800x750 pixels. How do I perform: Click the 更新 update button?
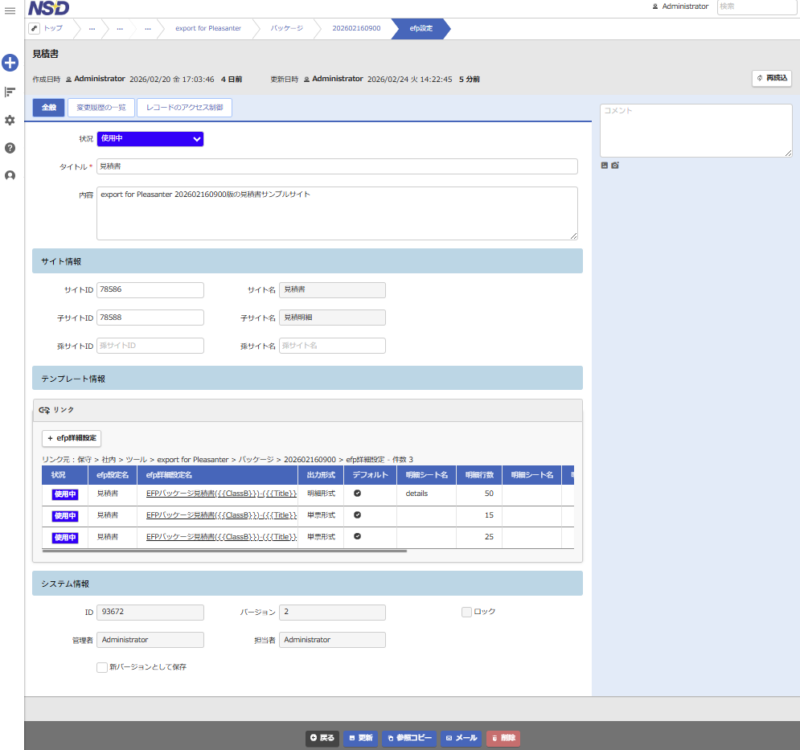(x=360, y=738)
